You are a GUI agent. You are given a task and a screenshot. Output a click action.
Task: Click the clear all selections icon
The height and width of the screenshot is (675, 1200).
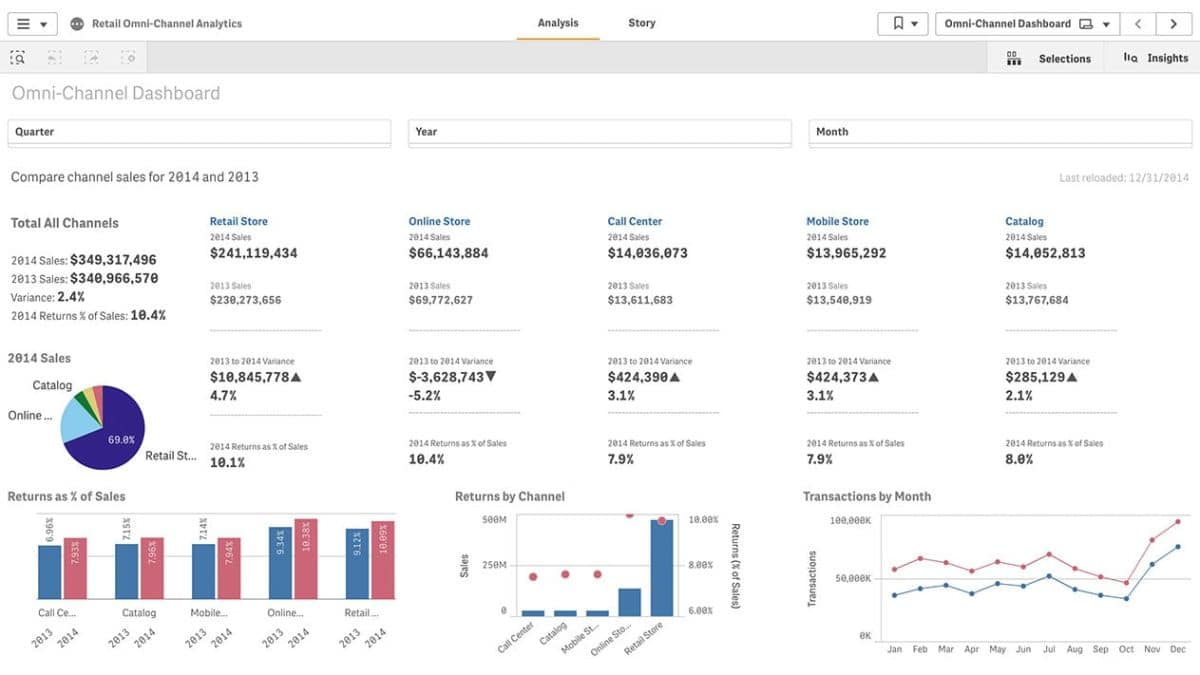click(128, 58)
